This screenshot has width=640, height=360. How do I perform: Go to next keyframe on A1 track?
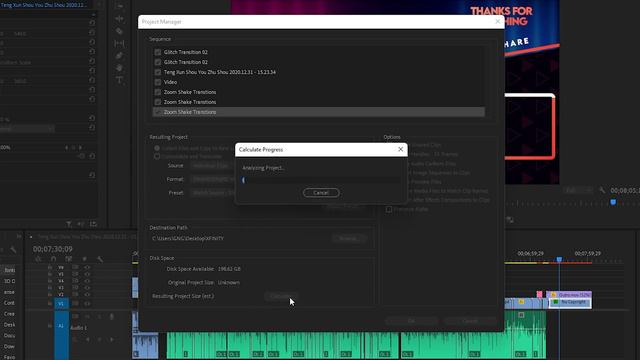(x=111, y=339)
